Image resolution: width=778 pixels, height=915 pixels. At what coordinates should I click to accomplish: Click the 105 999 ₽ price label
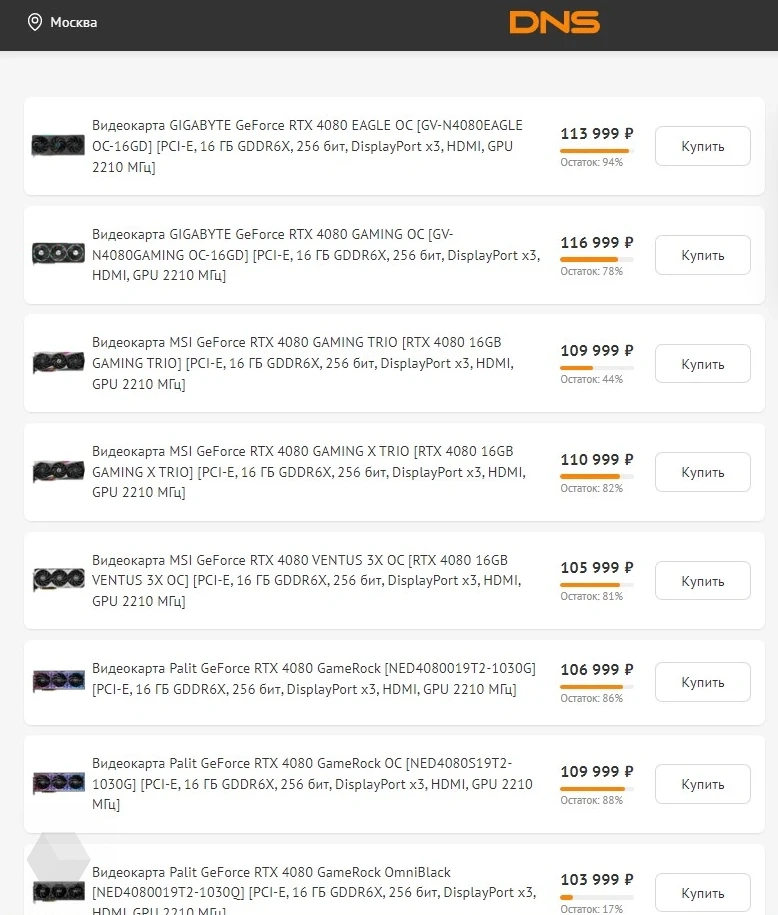[596, 567]
